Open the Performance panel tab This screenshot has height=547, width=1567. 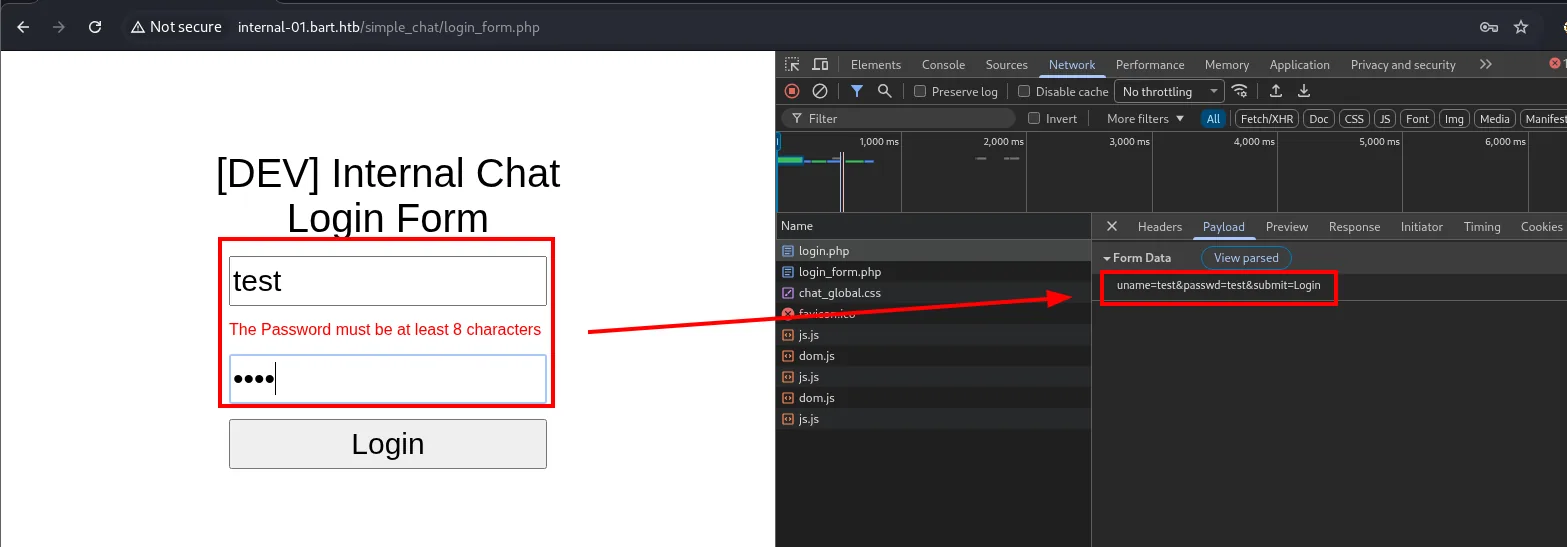pyautogui.click(x=1151, y=64)
